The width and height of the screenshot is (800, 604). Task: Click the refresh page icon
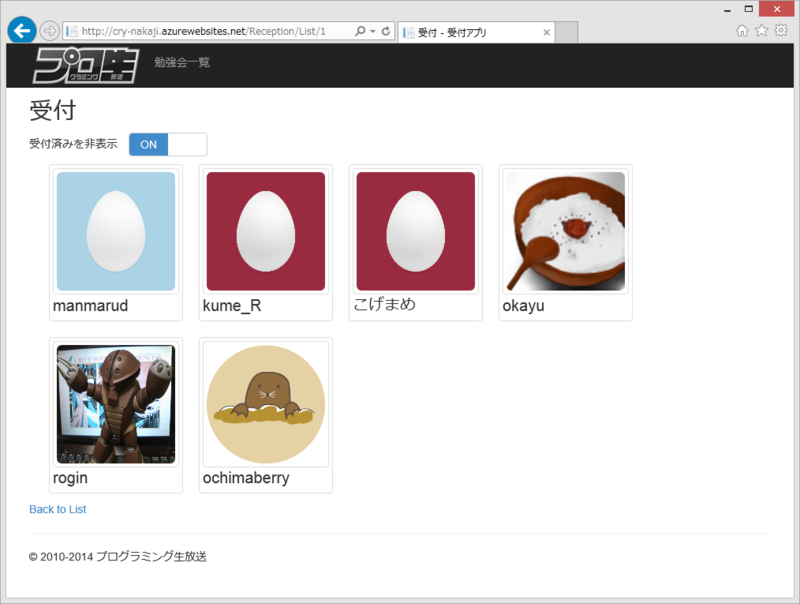click(x=386, y=31)
